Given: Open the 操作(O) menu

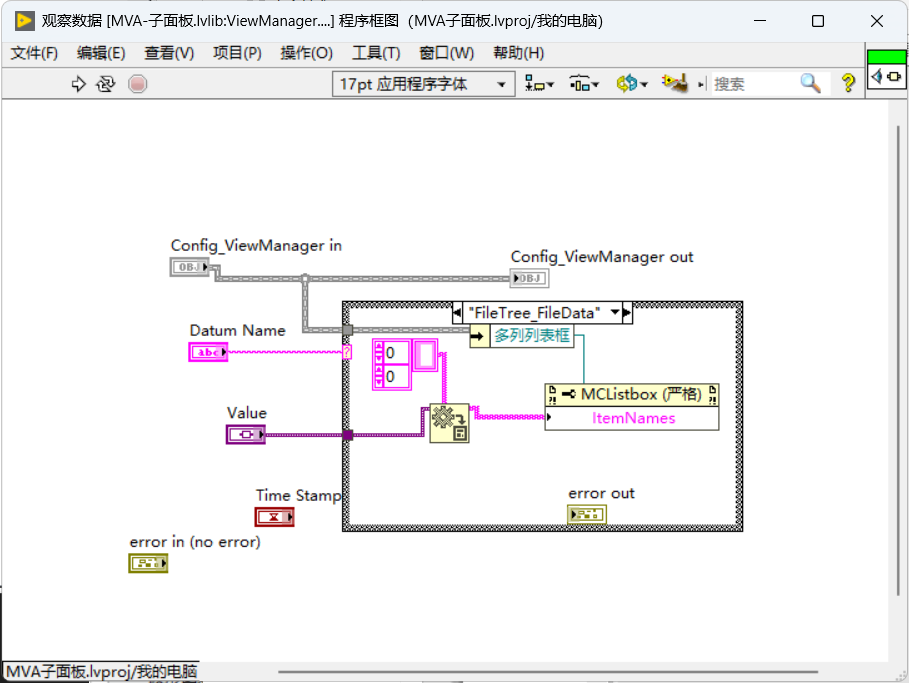Looking at the screenshot, I should click(307, 53).
